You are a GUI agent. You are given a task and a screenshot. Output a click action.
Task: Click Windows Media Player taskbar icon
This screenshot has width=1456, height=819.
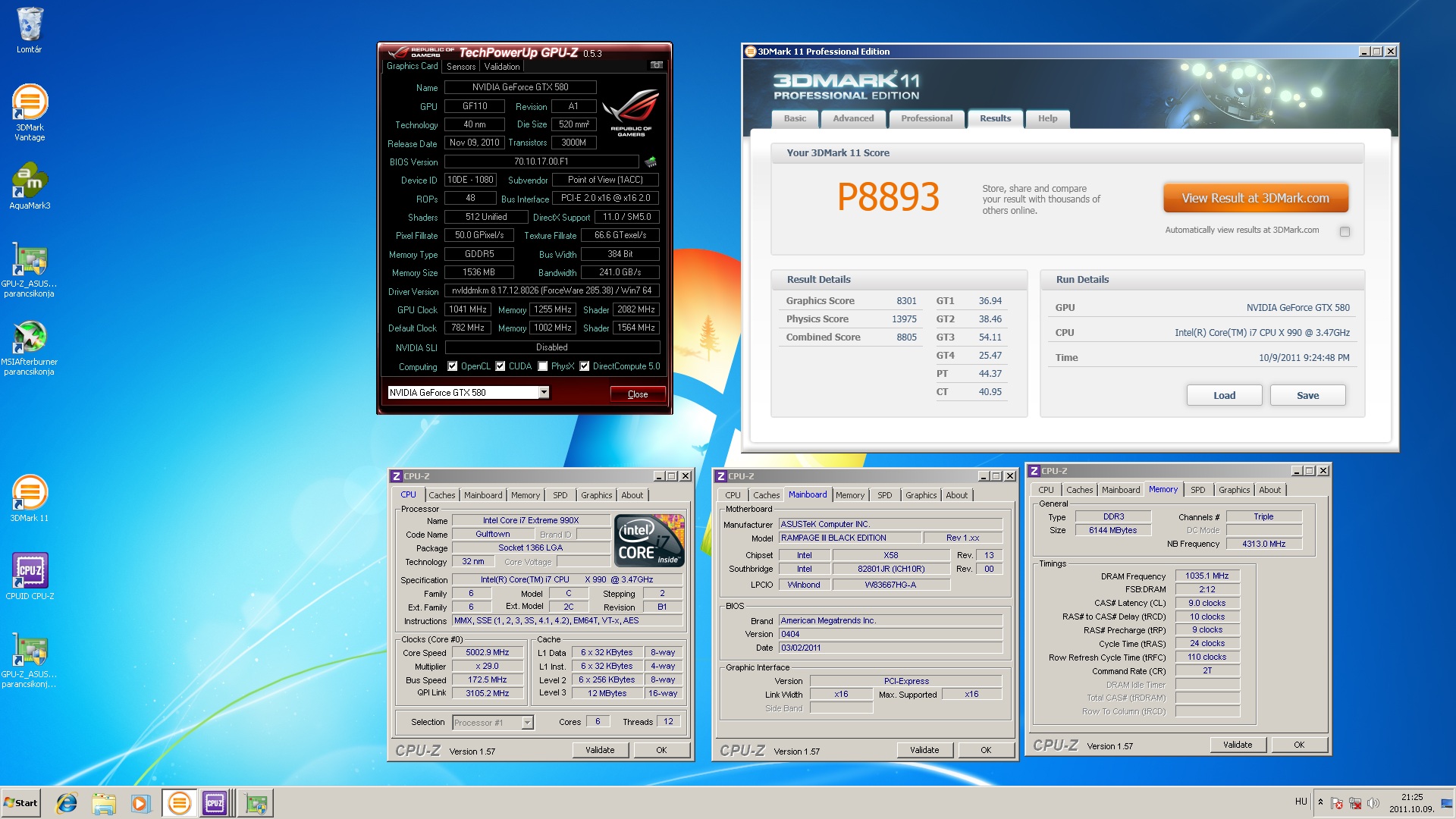[x=140, y=802]
